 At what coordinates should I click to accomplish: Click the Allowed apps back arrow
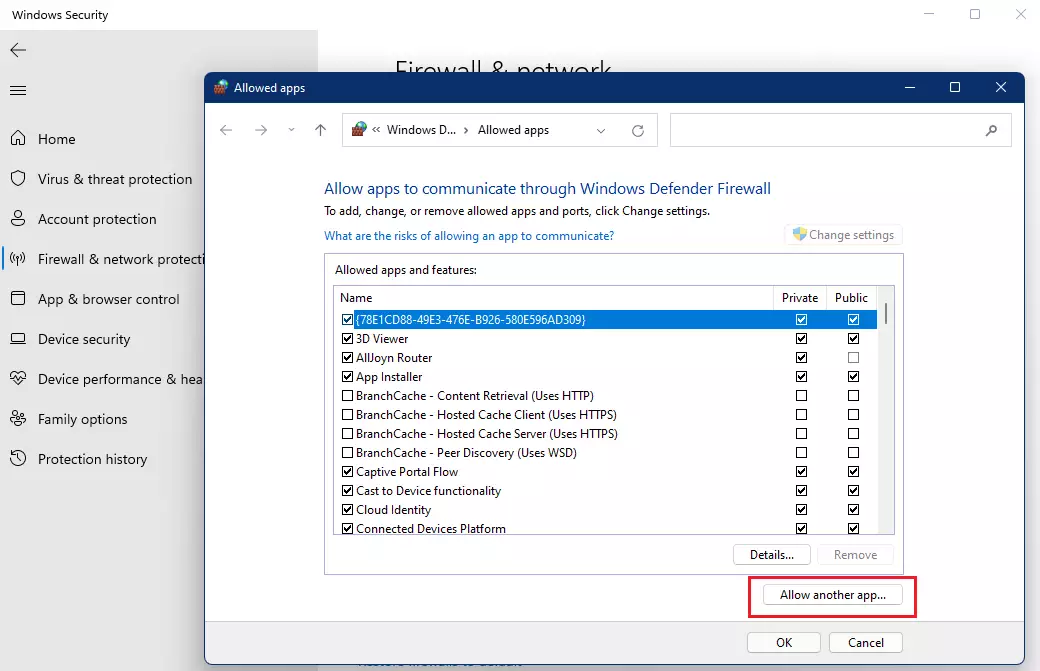coord(226,130)
